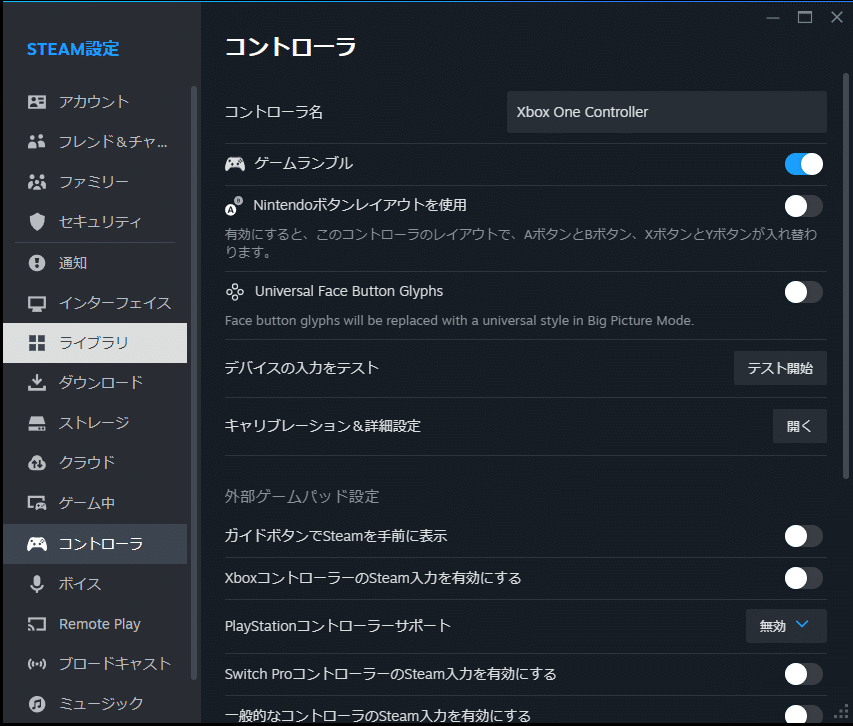853x726 pixels.
Task: Open ミュージック settings
Action: 95,704
